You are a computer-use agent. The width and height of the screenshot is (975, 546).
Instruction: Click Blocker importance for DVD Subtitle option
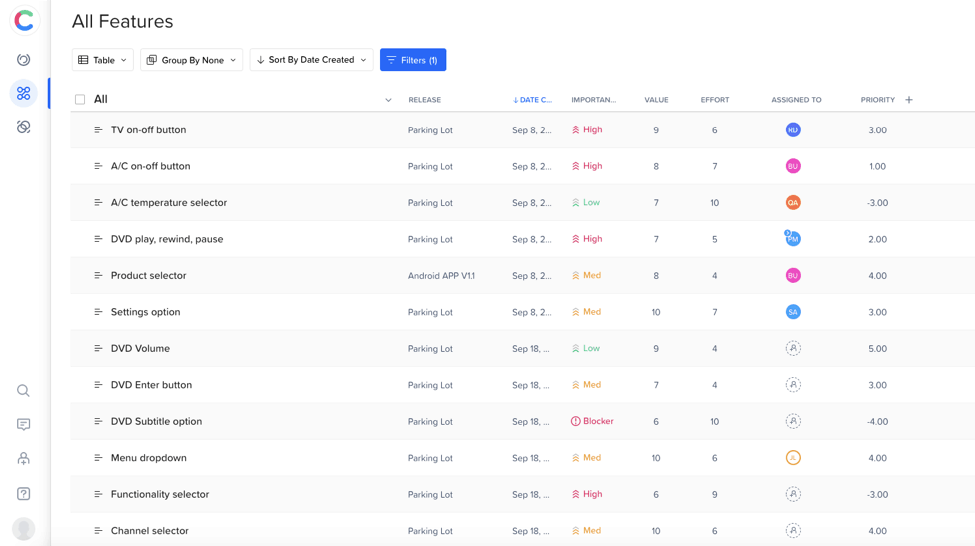click(x=593, y=422)
